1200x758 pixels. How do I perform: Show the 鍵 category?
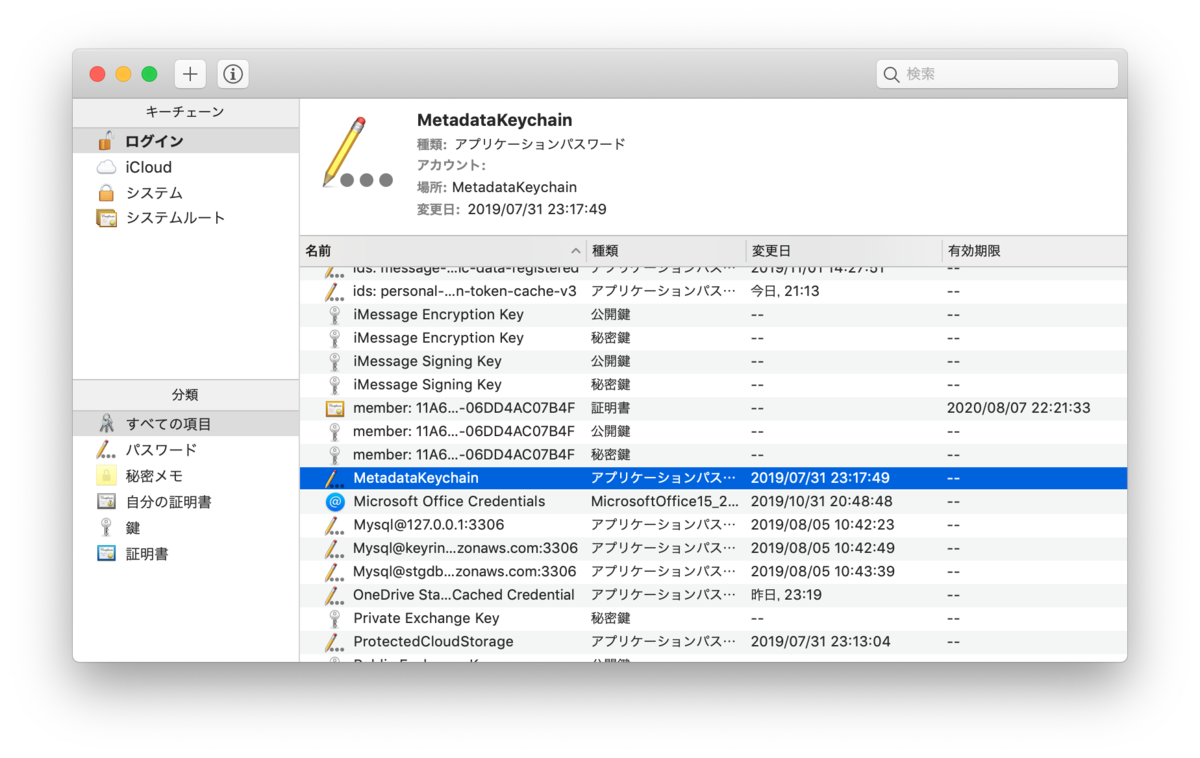[x=186, y=527]
